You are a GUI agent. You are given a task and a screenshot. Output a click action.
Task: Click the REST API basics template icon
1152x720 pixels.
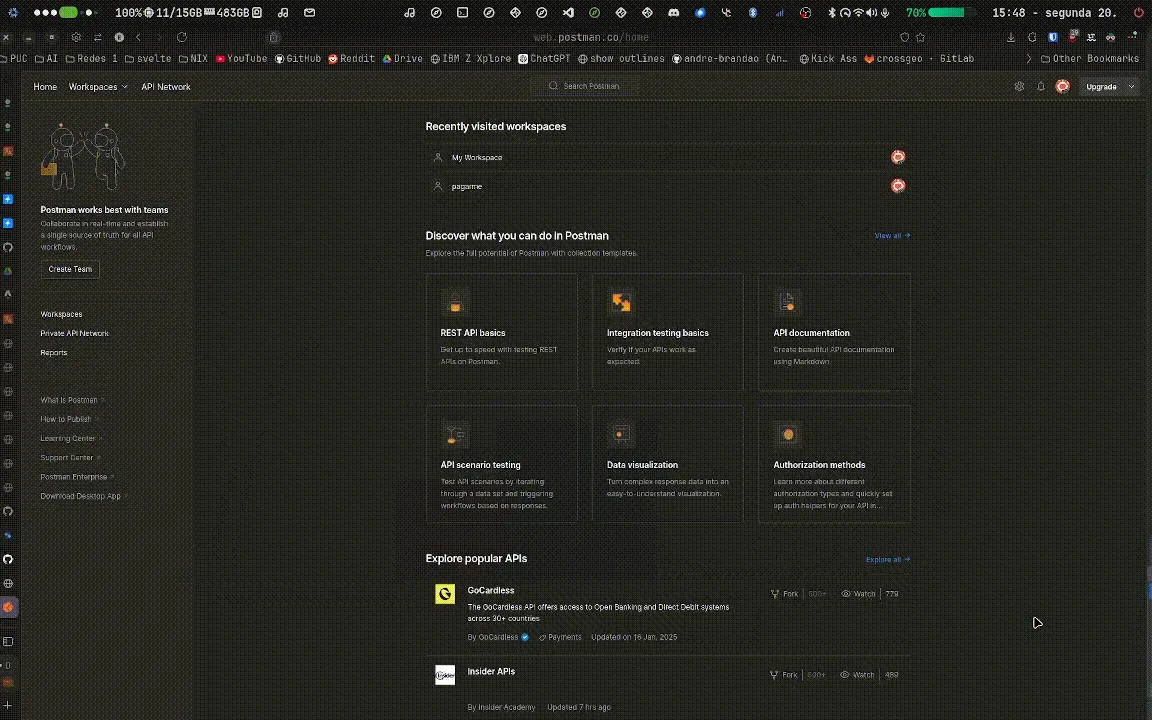456,302
